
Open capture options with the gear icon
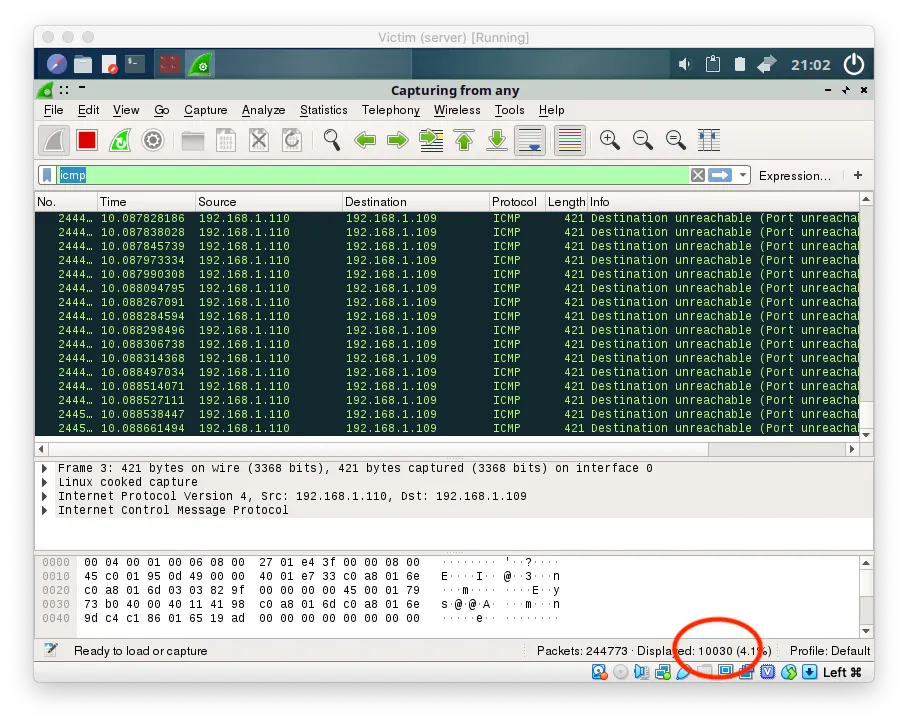[153, 139]
